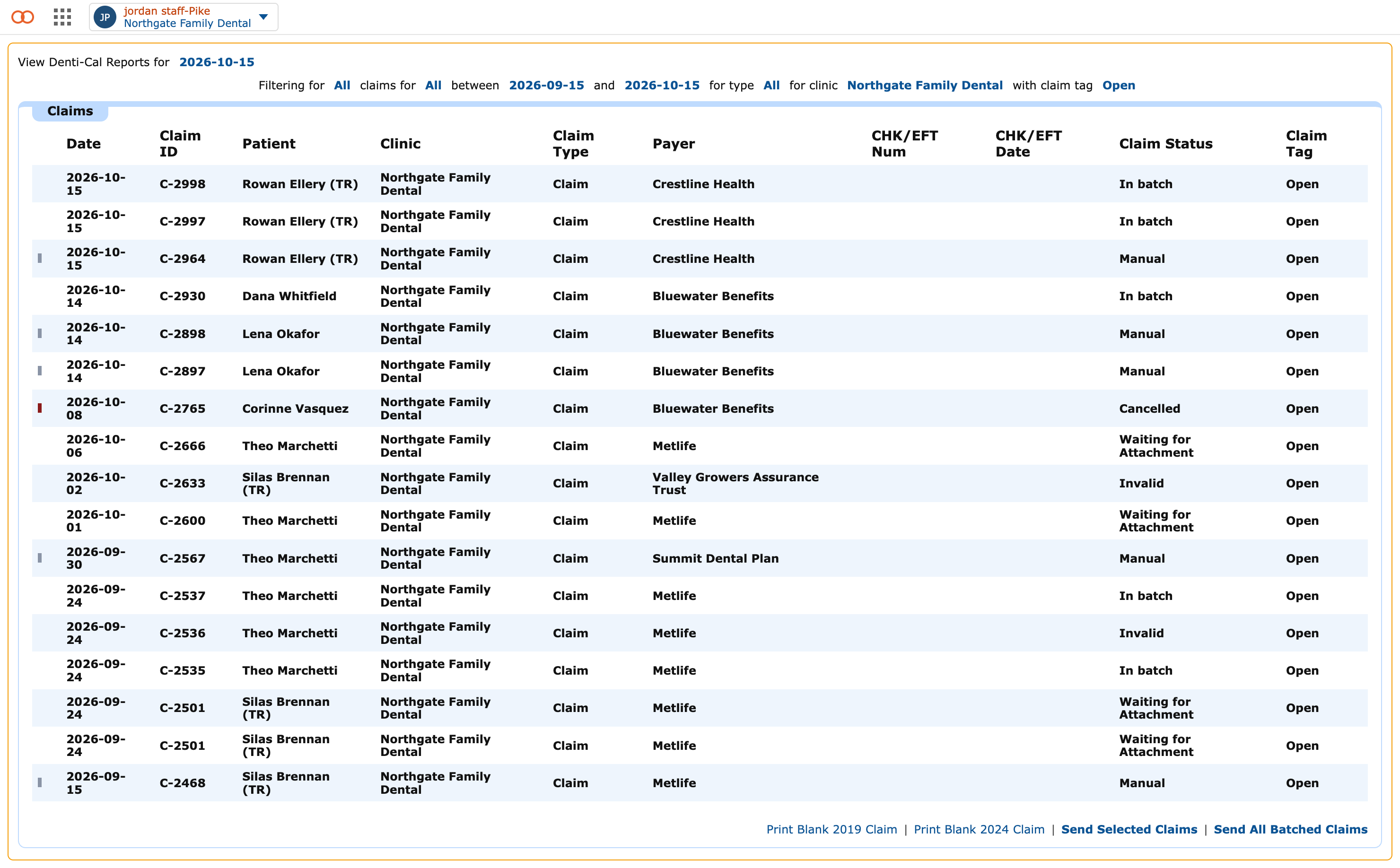Click the gray marker on claim C-2964
Viewport: 1400px width, 868px height.
pyautogui.click(x=40, y=258)
